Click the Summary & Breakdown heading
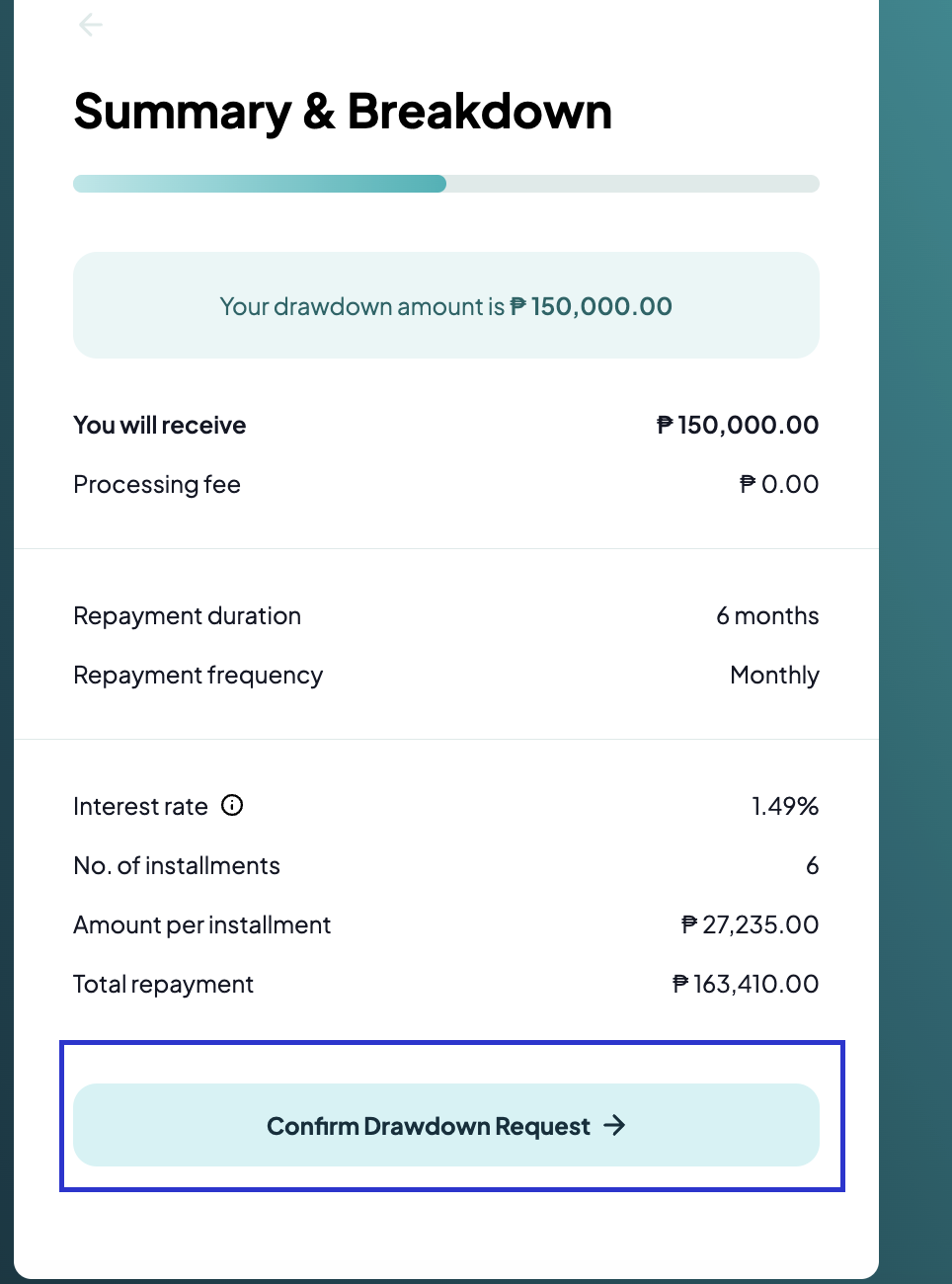952x1284 pixels. click(x=343, y=112)
